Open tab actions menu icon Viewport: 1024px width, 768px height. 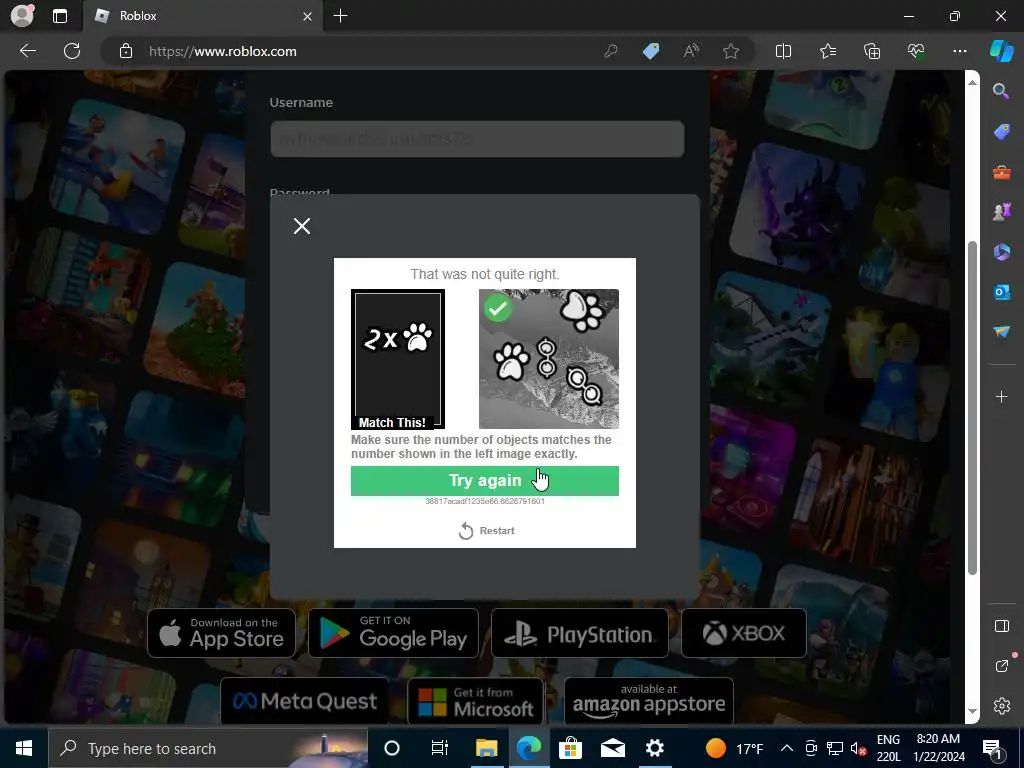[x=59, y=16]
